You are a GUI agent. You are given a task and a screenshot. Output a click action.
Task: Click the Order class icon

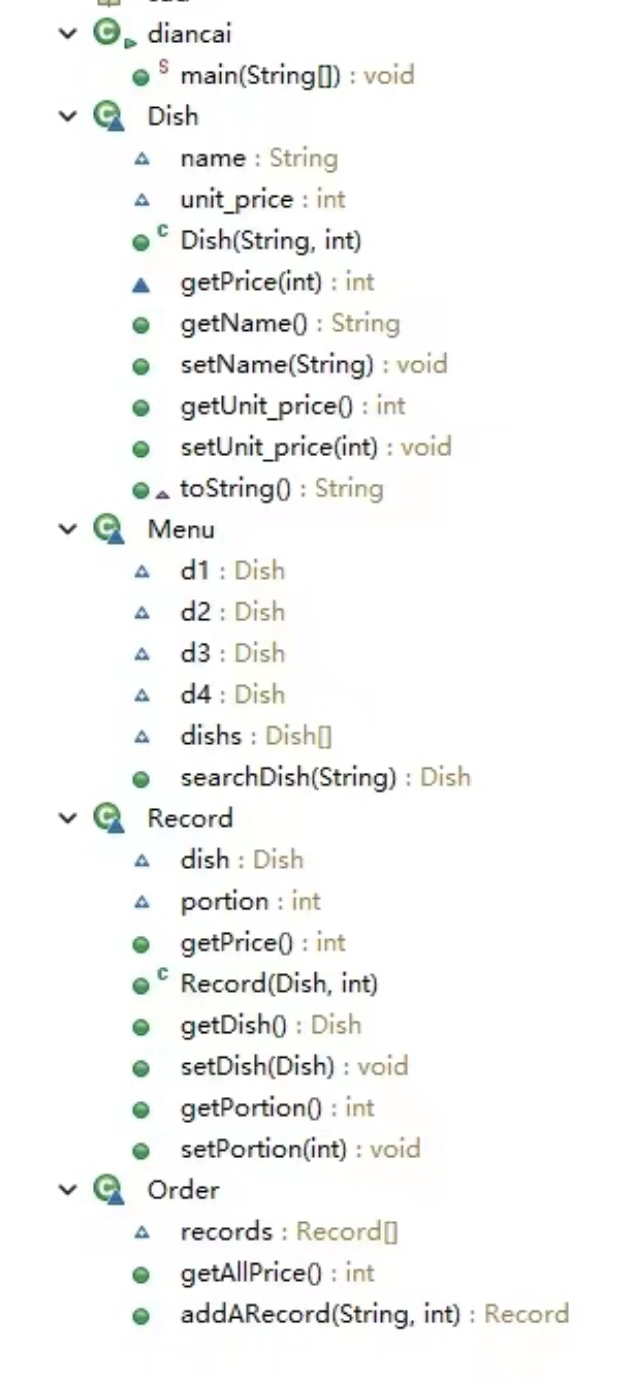click(x=107, y=1190)
